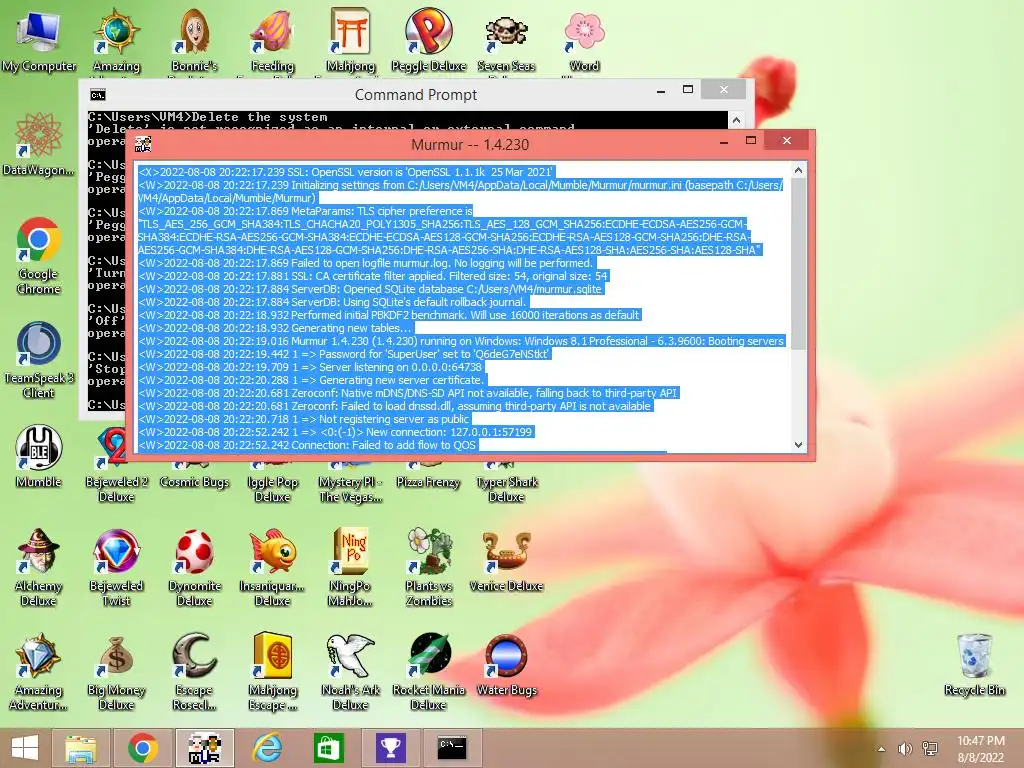This screenshot has width=1024, height=768.
Task: Select Big Money Deluxe icon
Action: 116,671
